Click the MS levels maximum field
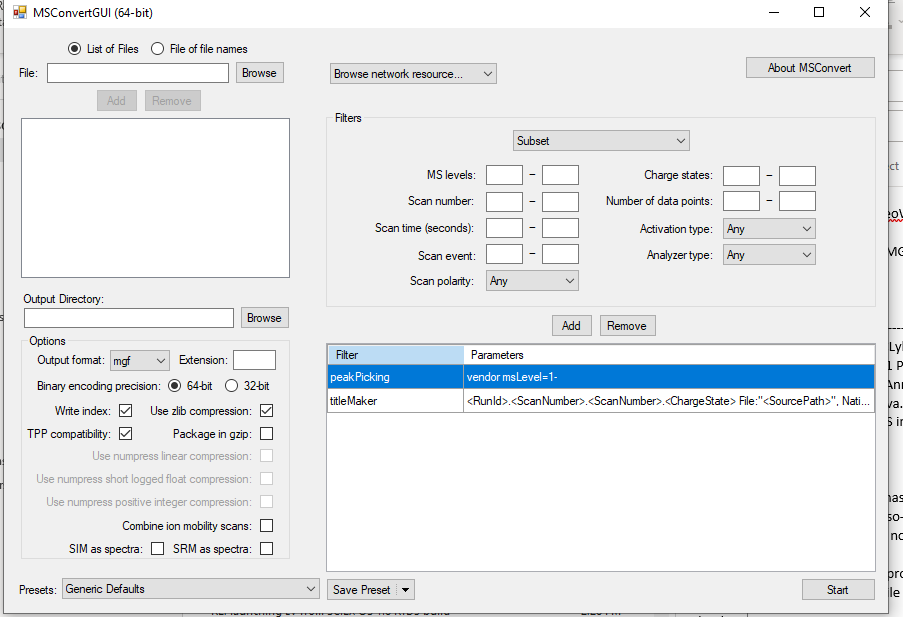Viewport: 903px width, 617px height. click(560, 175)
